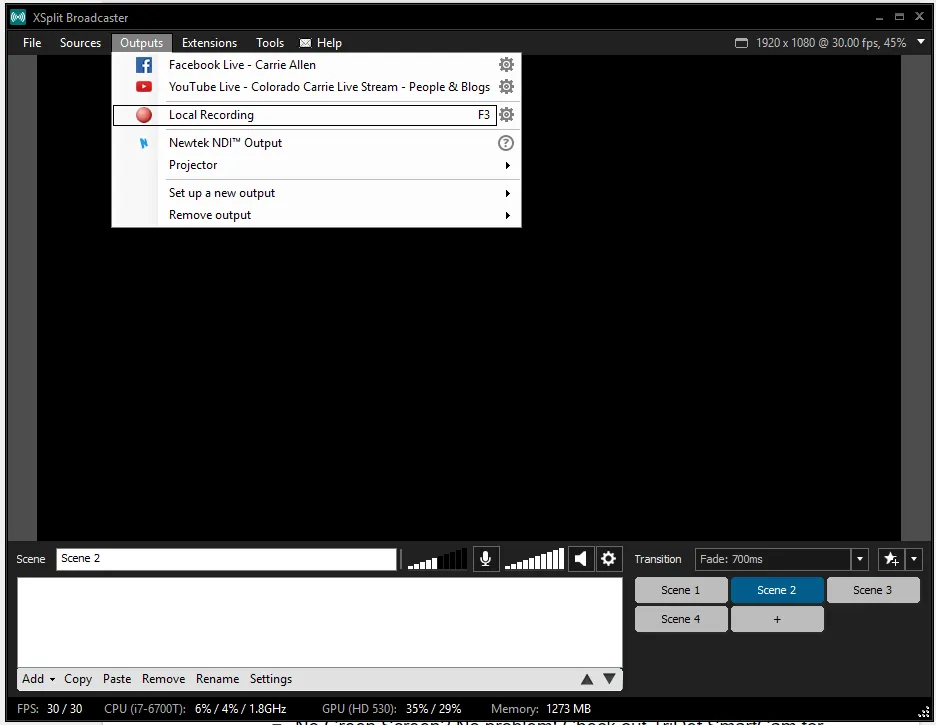Open the Add source dropdown
The width and height of the screenshot is (936, 725).
pyautogui.click(x=38, y=679)
